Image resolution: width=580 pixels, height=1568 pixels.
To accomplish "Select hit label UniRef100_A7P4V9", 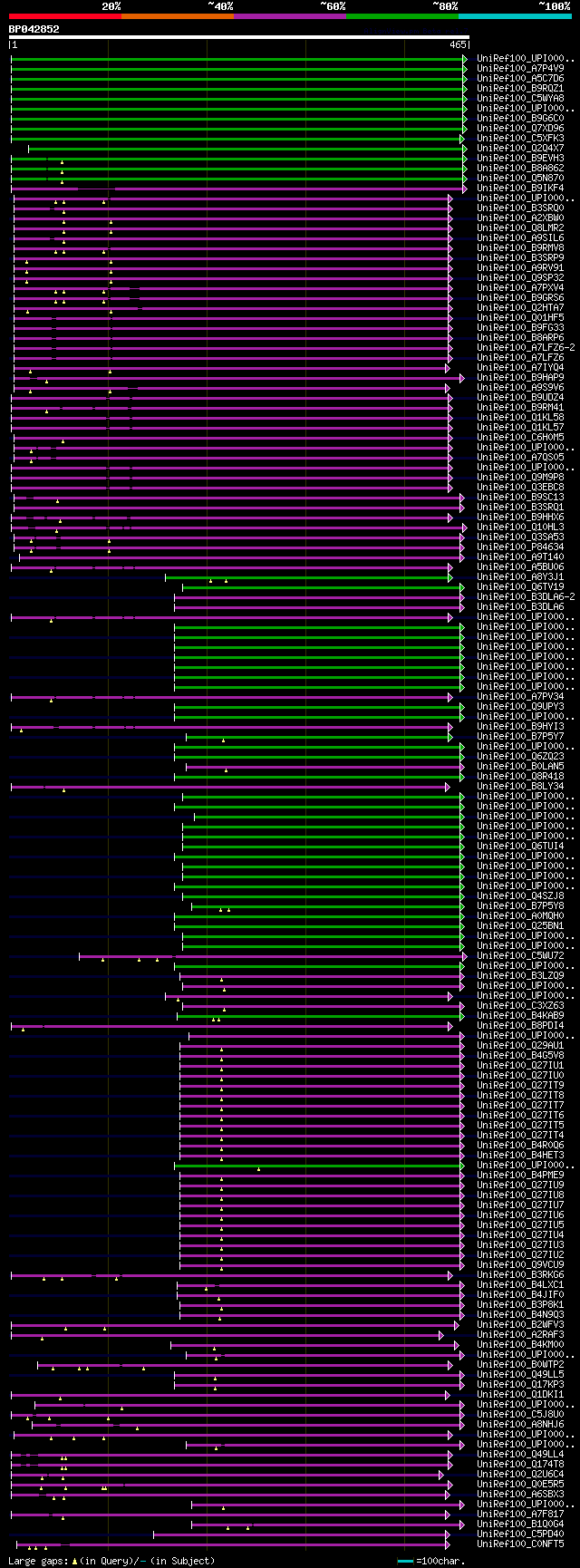I will pos(520,68).
